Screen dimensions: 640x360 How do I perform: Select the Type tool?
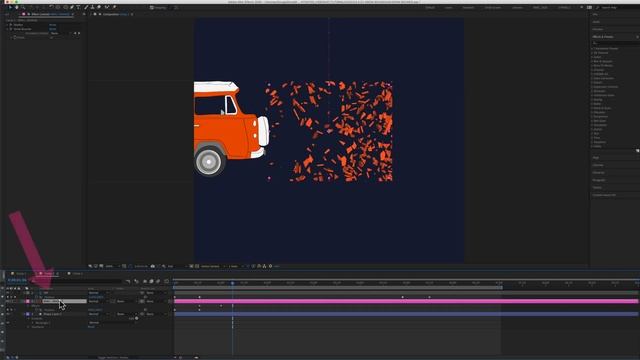[x=78, y=7]
